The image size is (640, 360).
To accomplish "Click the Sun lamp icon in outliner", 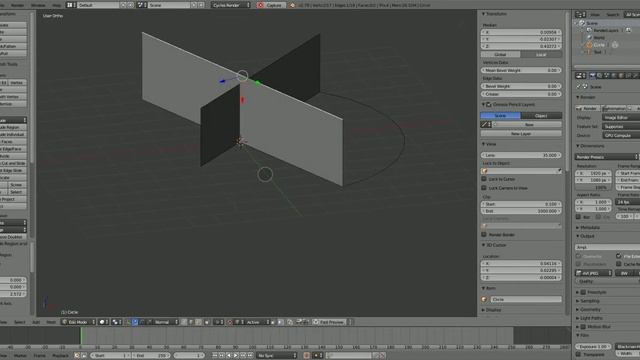I will coord(589,52).
